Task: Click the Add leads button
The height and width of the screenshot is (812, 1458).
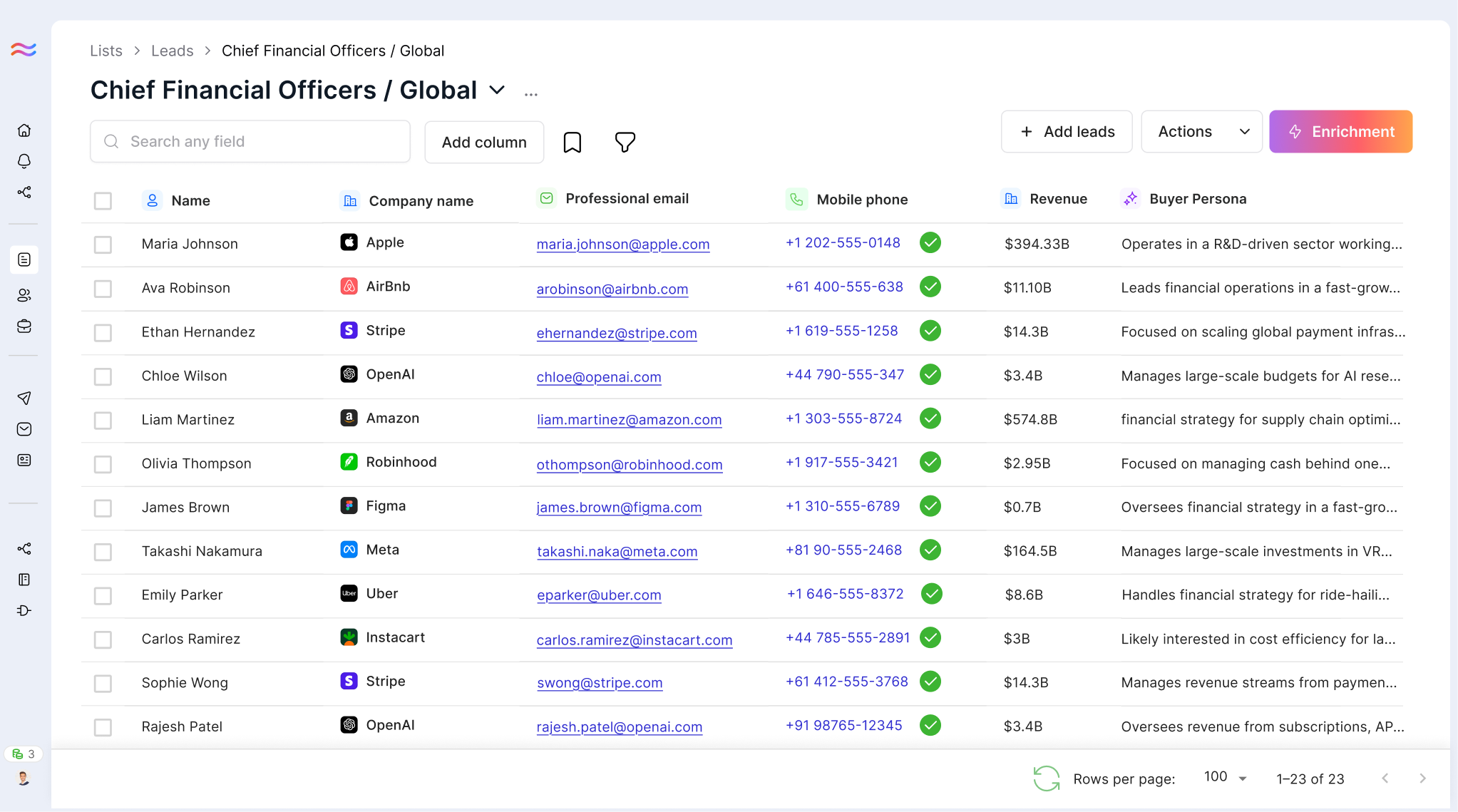Action: click(x=1067, y=132)
